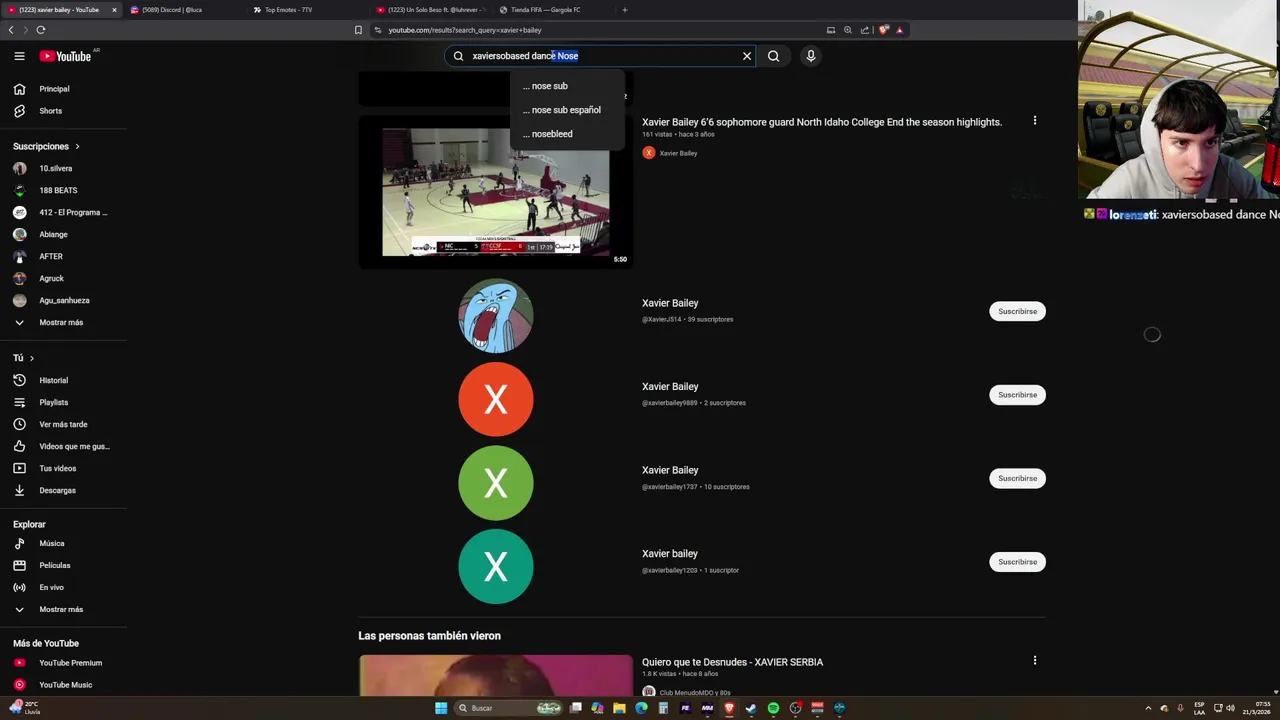Open YouTube Music in the sidebar
The height and width of the screenshot is (720, 1280).
coord(64,685)
